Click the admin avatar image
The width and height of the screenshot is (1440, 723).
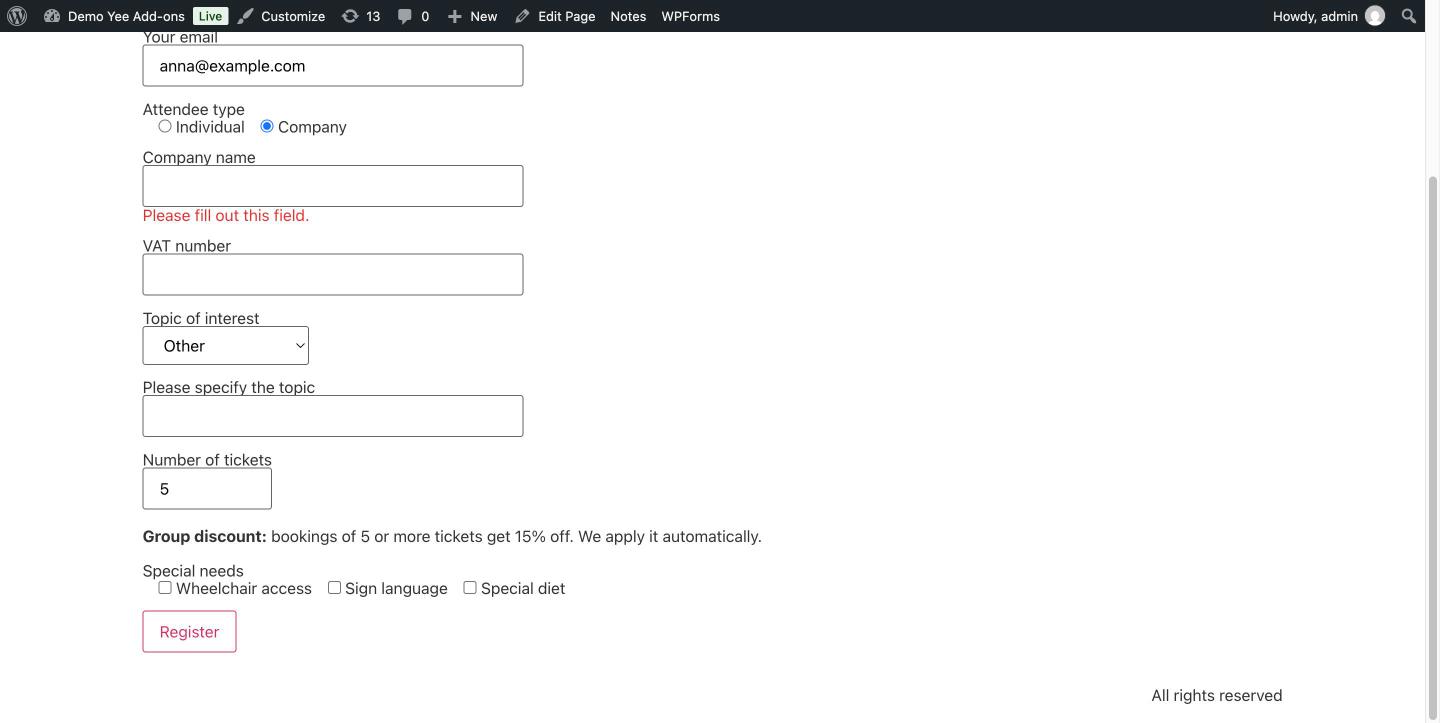point(1375,16)
